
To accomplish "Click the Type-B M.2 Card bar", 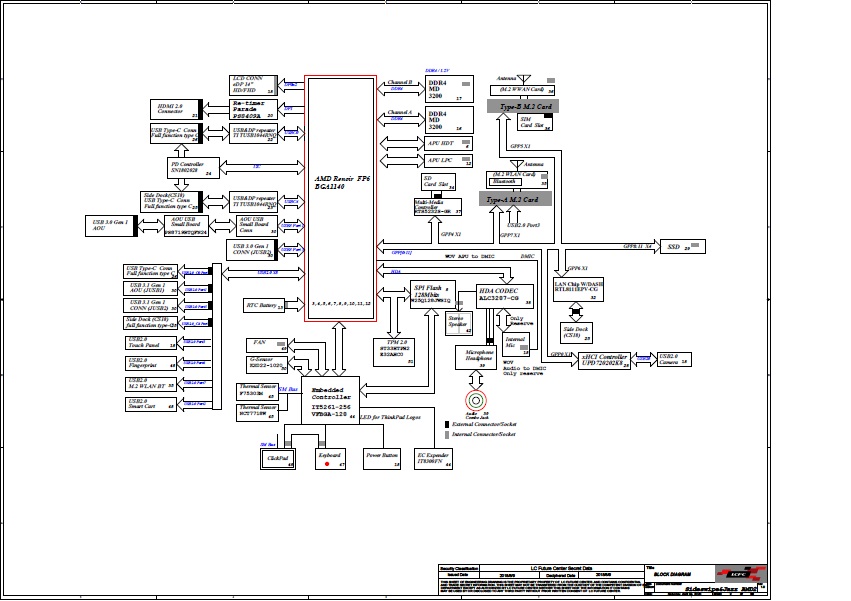I will point(523,106).
